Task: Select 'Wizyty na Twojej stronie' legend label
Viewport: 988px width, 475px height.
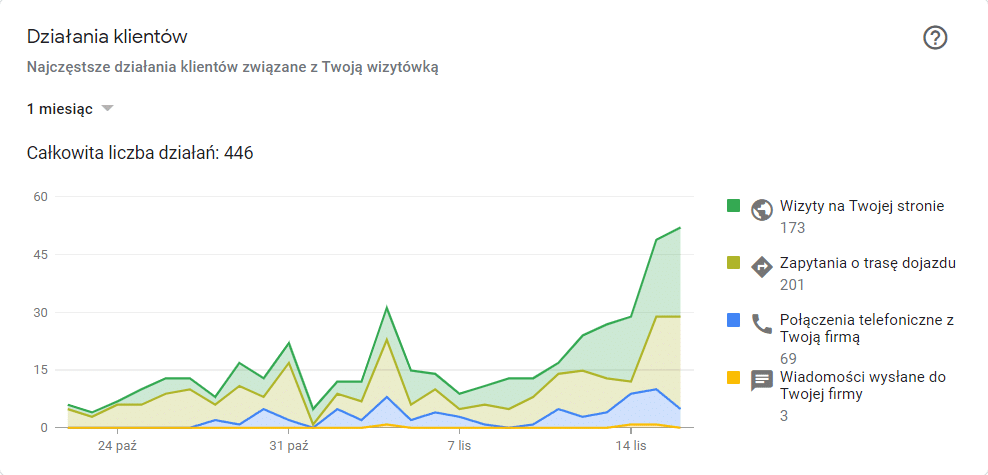Action: [861, 206]
